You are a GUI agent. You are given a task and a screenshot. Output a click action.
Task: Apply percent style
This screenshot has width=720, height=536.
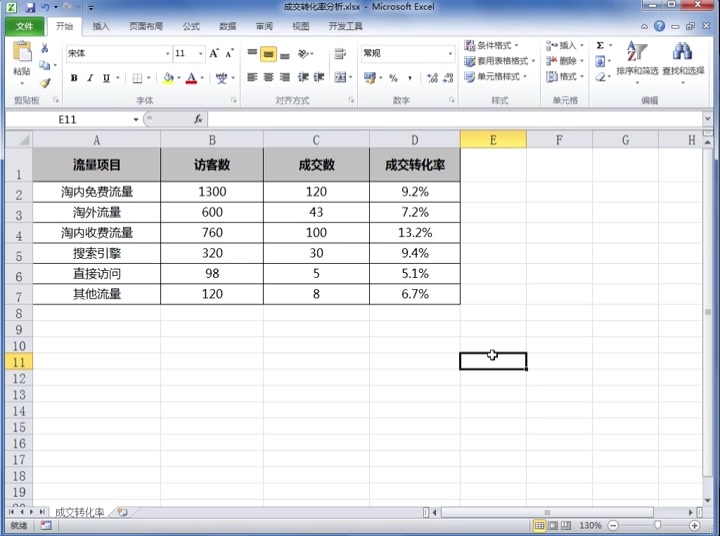click(x=393, y=78)
